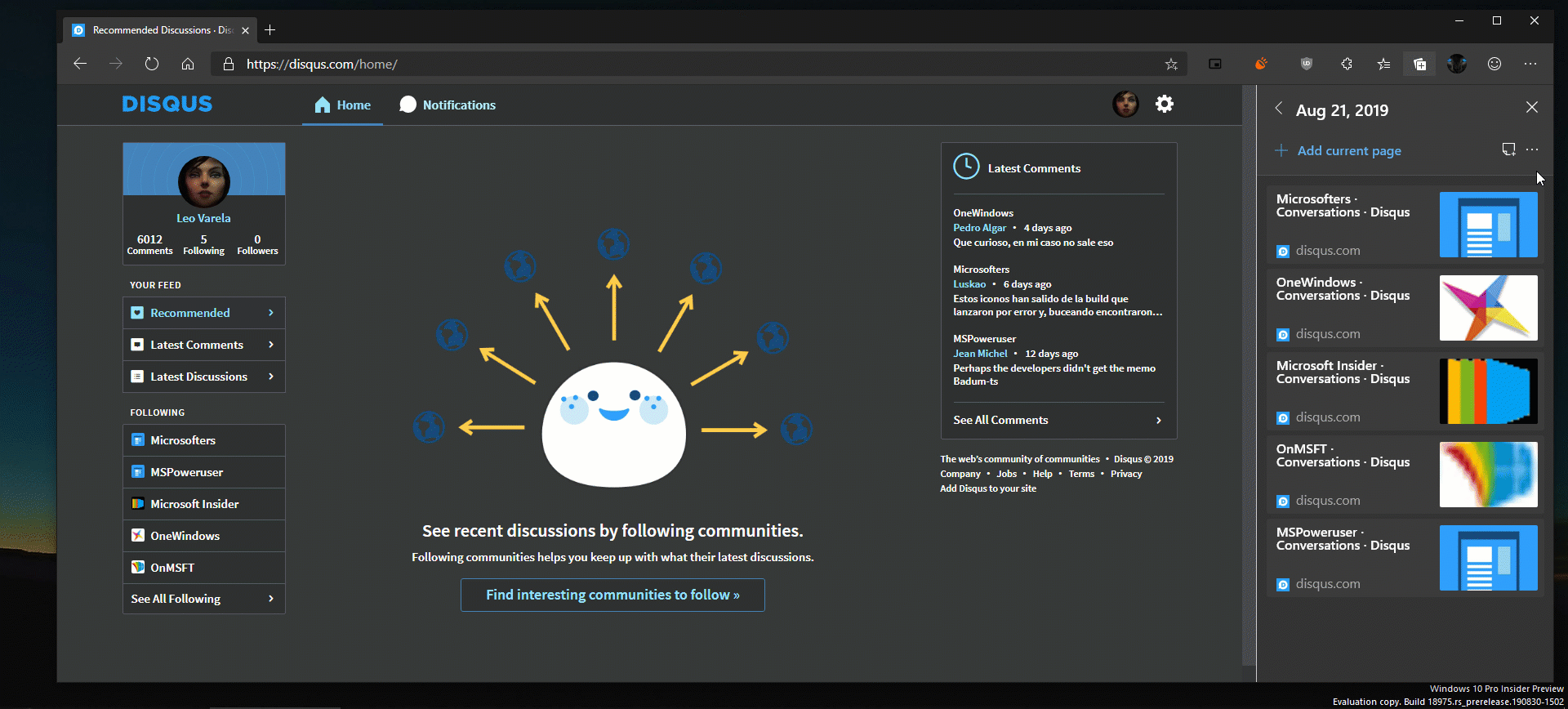Click Find interesting communities to follow
Viewport: 1568px width, 709px height.
pos(612,595)
